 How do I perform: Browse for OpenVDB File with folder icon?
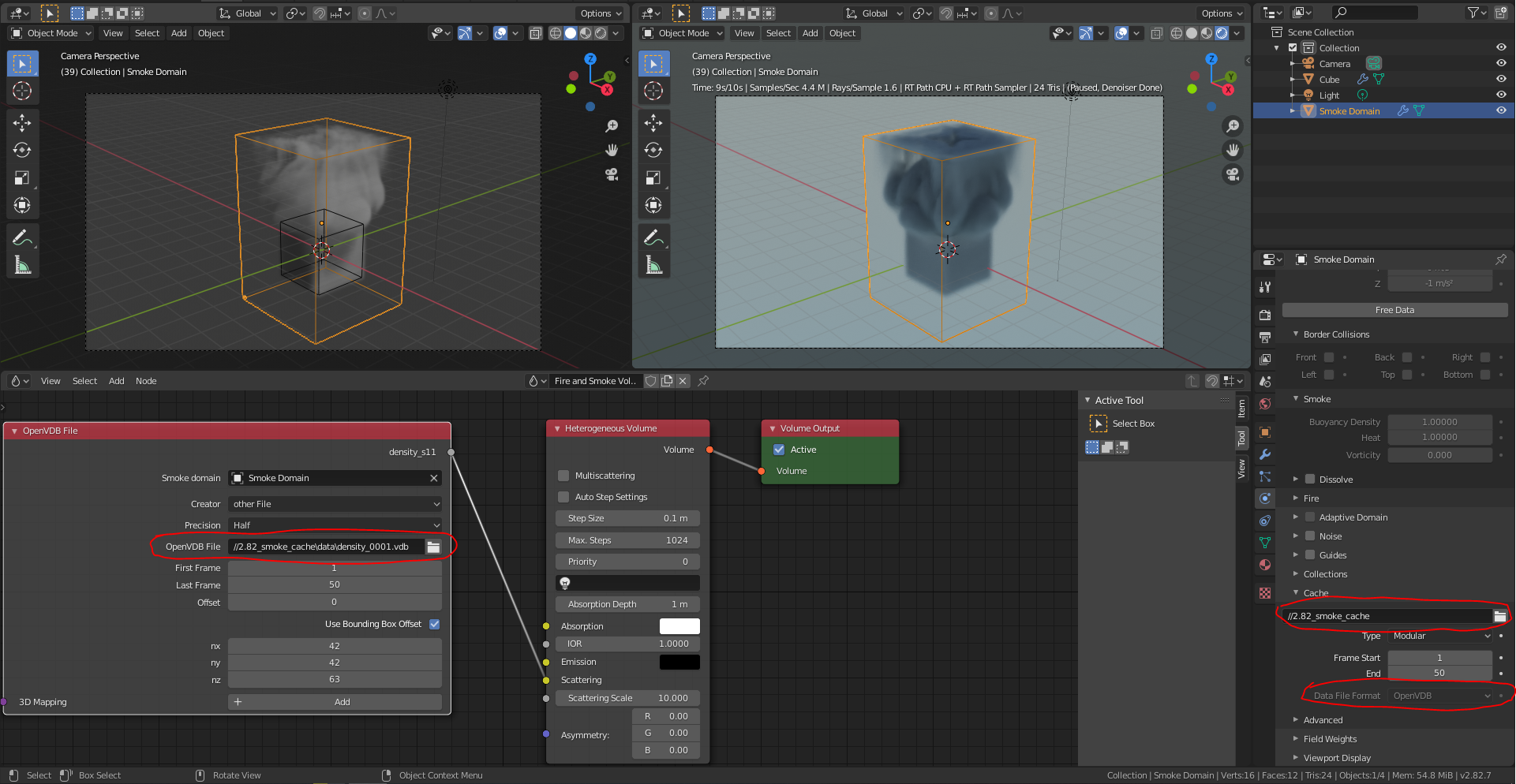(433, 547)
